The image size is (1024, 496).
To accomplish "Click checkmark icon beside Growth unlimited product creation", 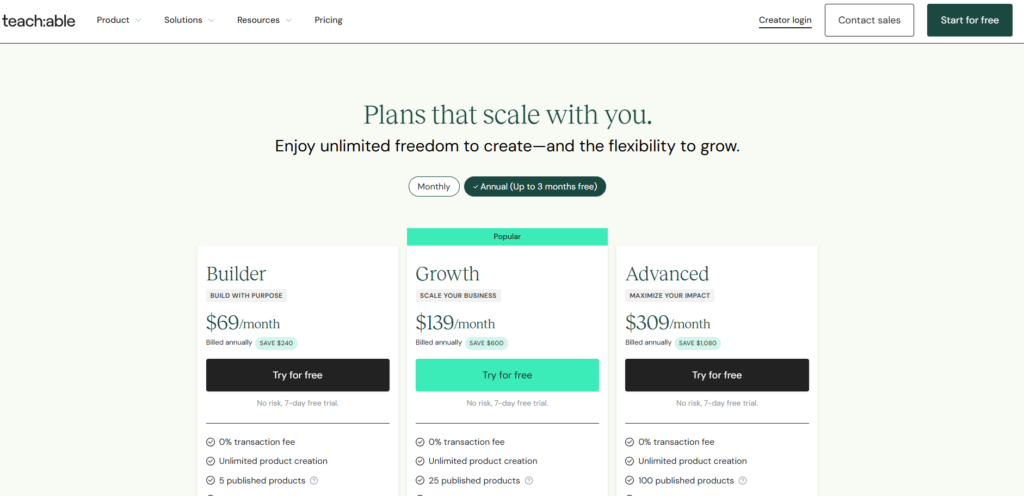I will pos(421,461).
